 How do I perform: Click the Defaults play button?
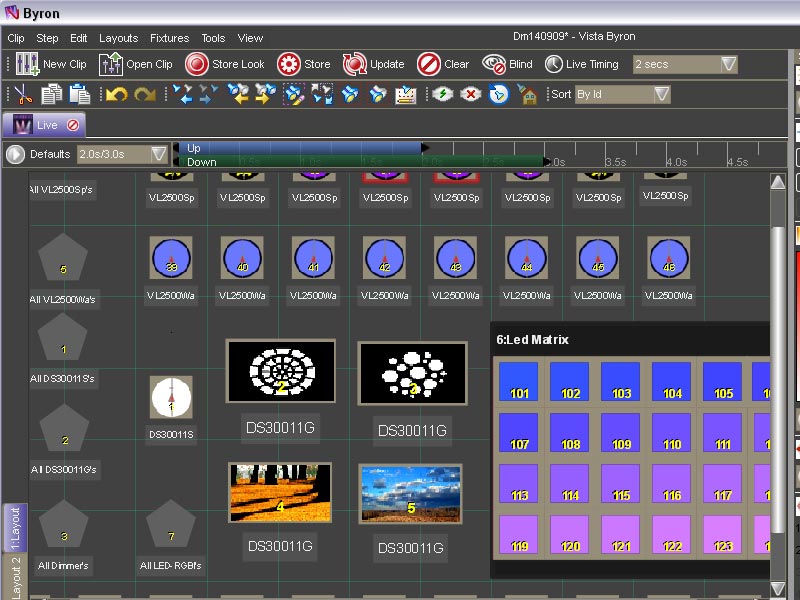point(15,154)
